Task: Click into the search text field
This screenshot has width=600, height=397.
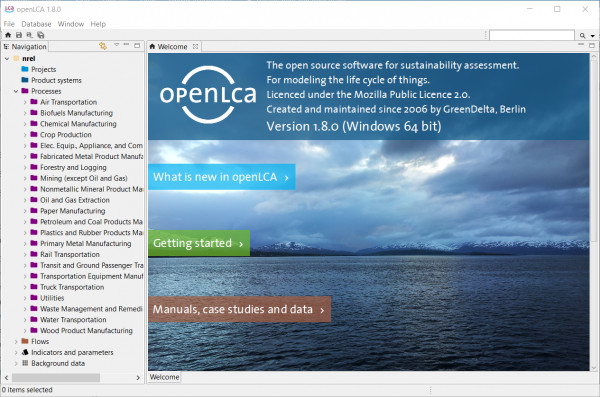Action: [x=532, y=35]
